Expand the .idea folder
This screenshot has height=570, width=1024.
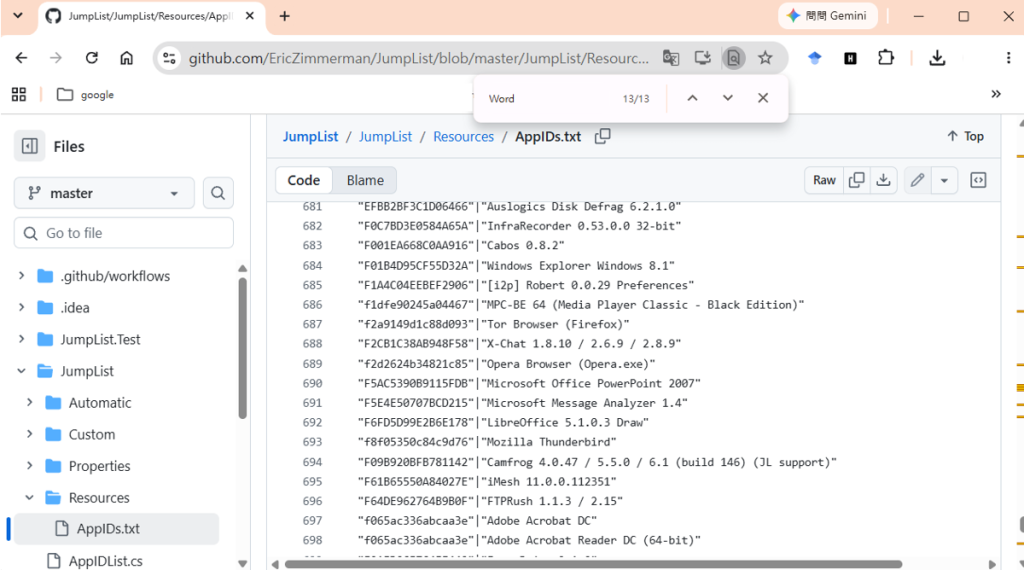(22, 307)
